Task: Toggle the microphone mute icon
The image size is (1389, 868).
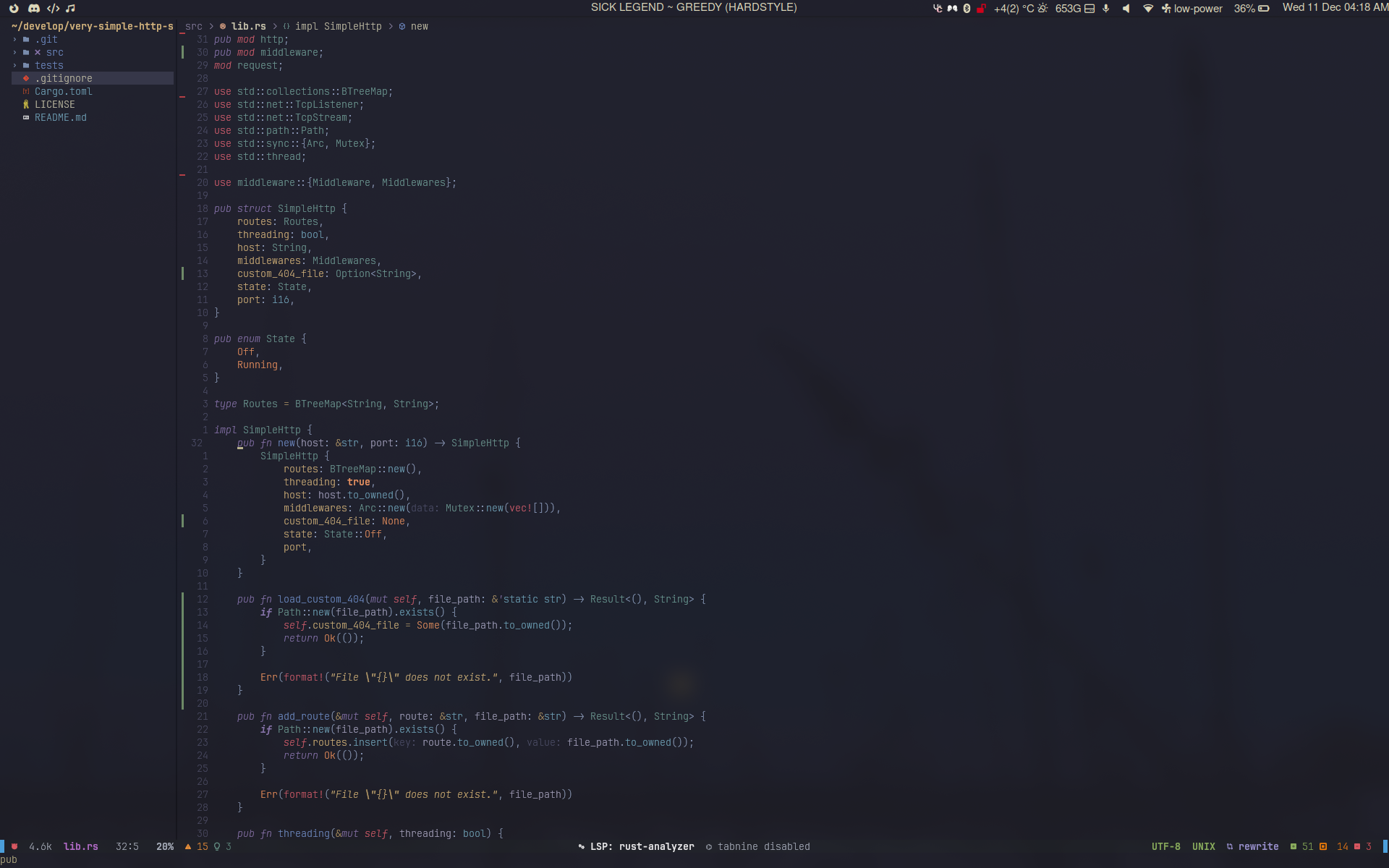Action: point(1105,9)
